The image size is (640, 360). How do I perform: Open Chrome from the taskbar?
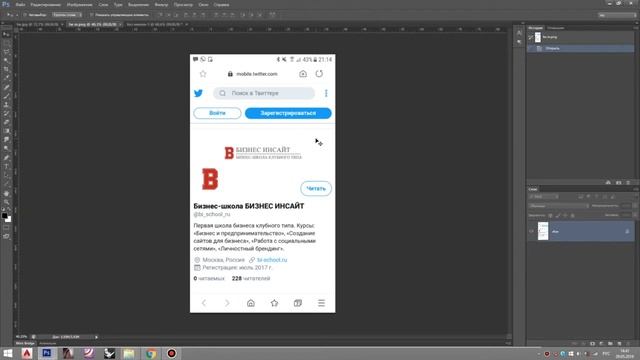(151, 353)
